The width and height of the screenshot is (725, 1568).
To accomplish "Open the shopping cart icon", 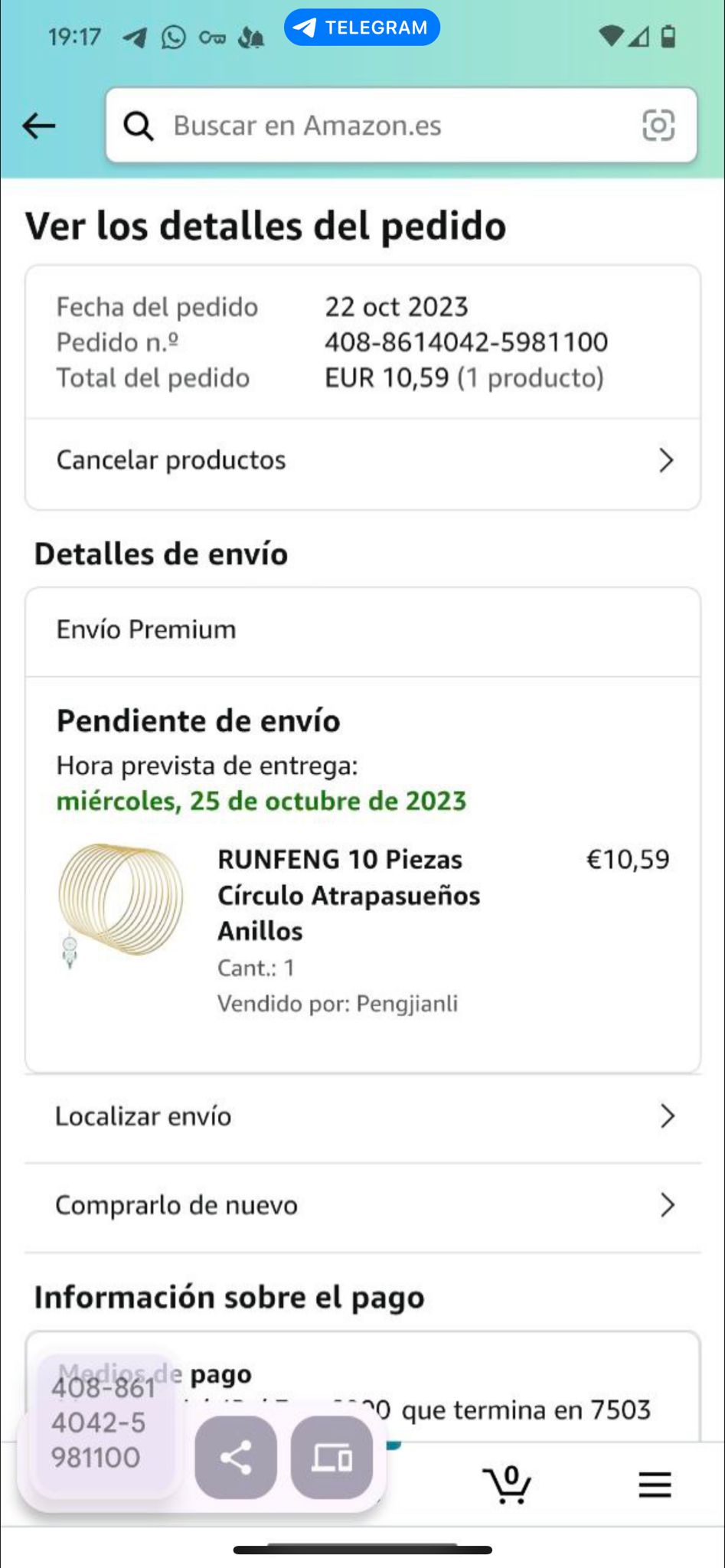I will point(506,1485).
